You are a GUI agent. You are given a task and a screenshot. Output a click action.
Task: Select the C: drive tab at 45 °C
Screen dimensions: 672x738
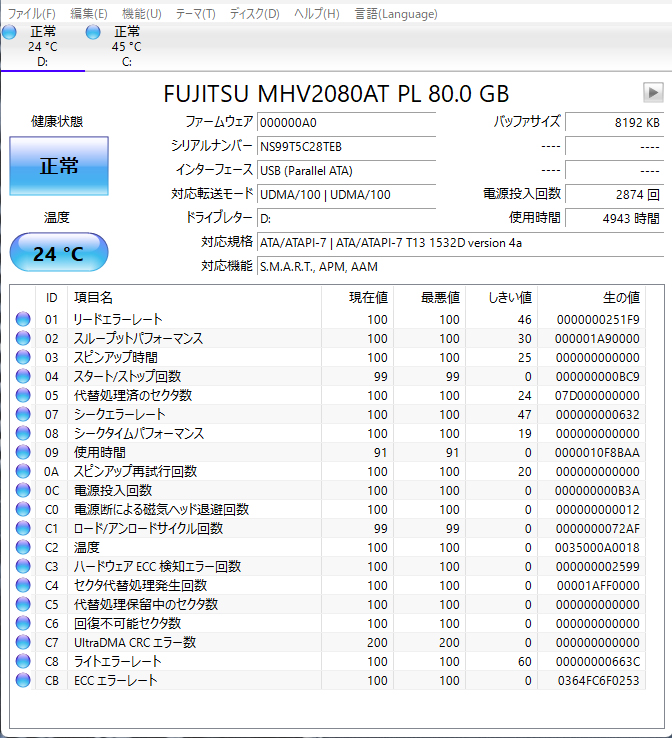click(x=126, y=46)
